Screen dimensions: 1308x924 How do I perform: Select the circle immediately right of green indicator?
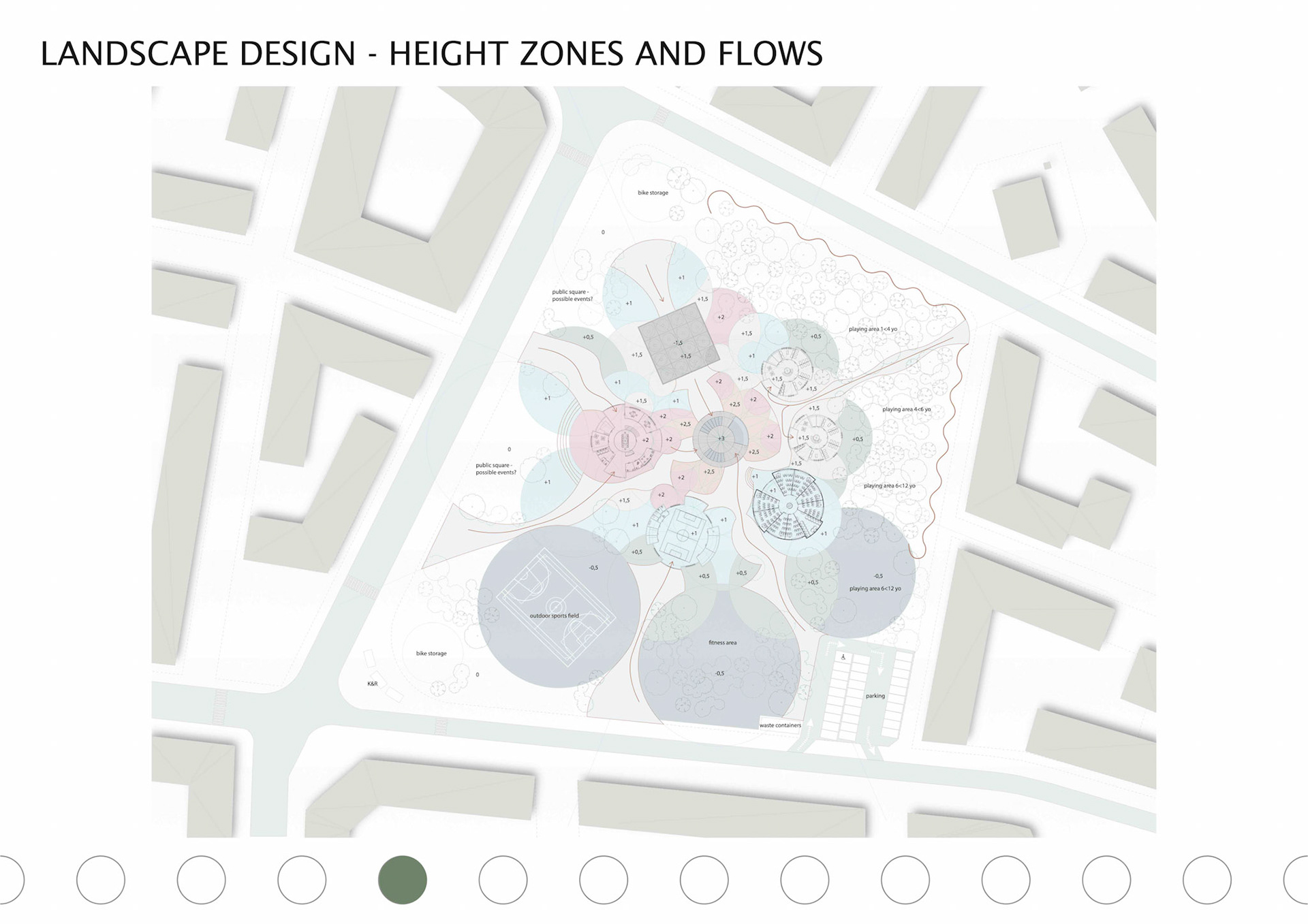503,880
